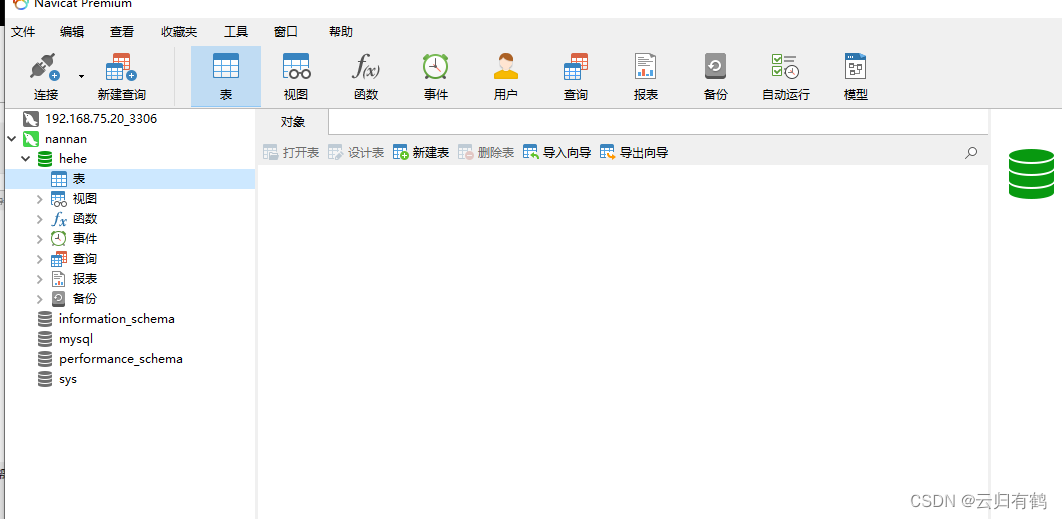Screen dimensions: 1062x519
Task: Switch to the 对象 tab
Action: [x=293, y=122]
